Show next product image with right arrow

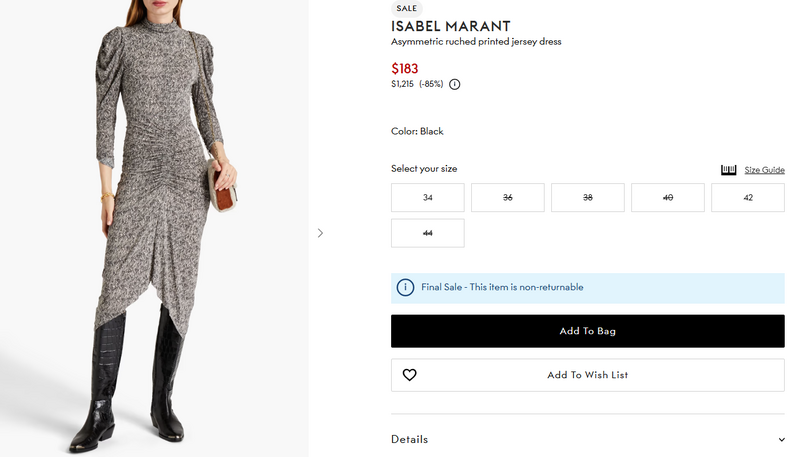point(320,233)
